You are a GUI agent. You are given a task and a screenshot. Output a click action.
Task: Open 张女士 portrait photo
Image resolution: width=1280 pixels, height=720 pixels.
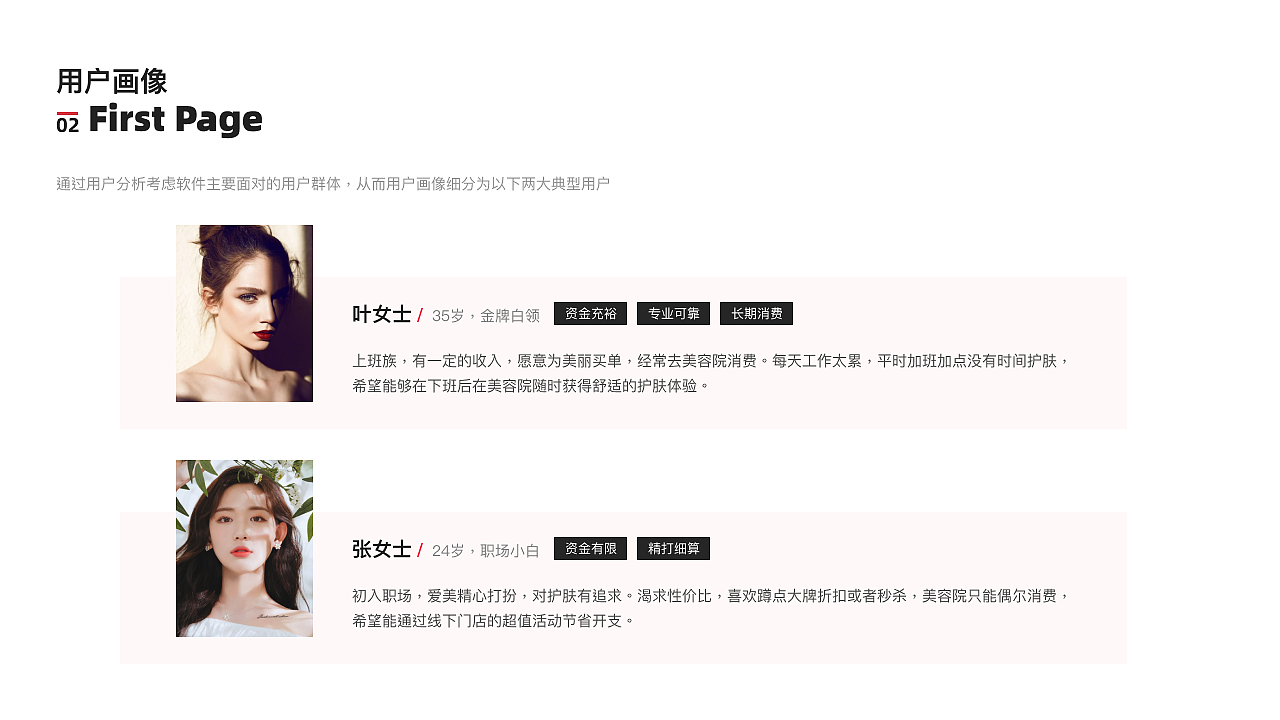click(x=244, y=548)
